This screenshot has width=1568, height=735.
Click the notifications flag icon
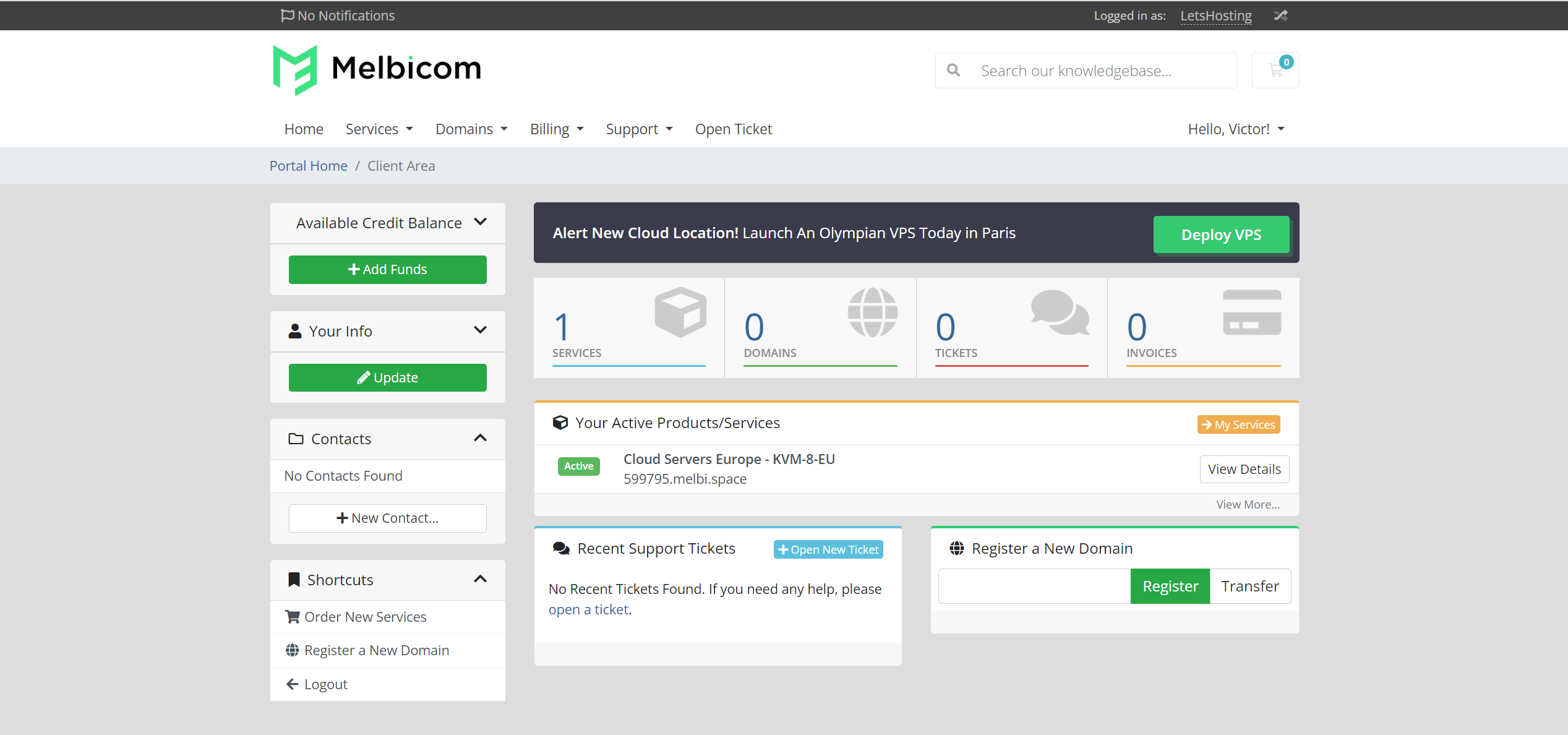287,15
